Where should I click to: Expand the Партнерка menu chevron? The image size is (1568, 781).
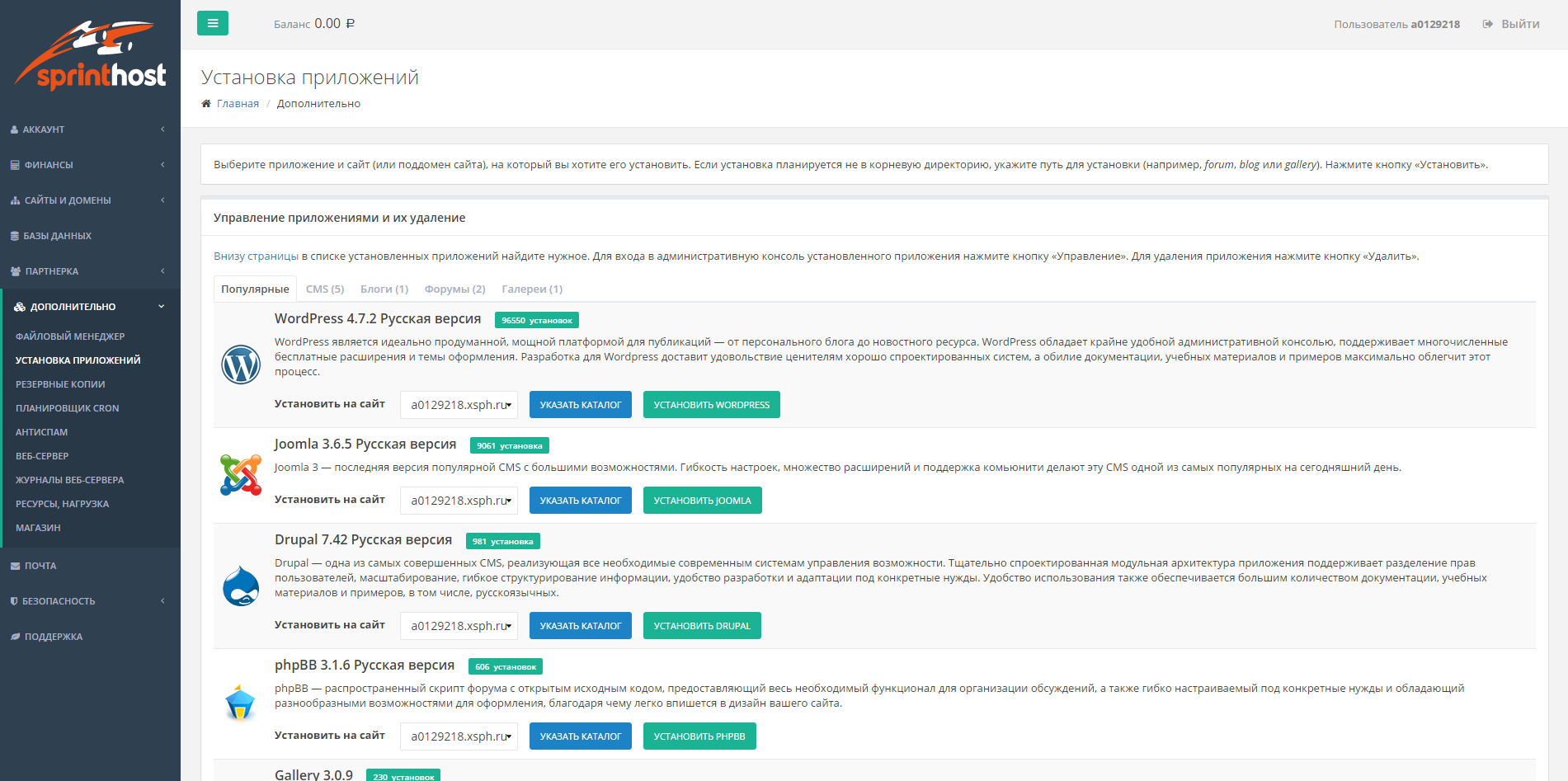pos(162,271)
